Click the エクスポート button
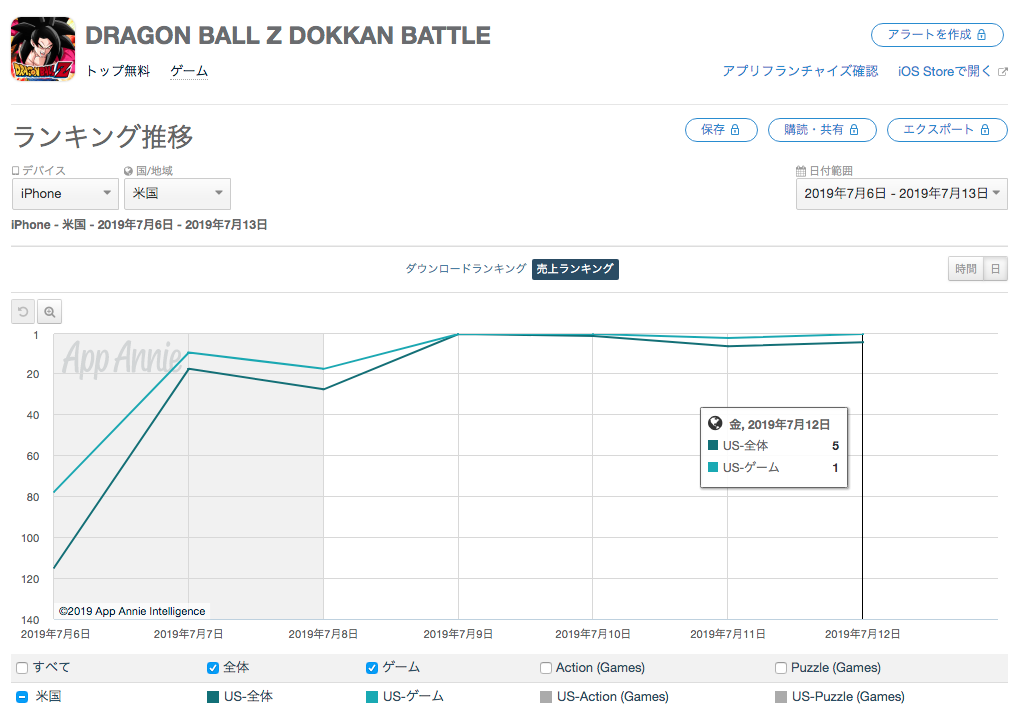1015x713 pixels. (x=947, y=130)
